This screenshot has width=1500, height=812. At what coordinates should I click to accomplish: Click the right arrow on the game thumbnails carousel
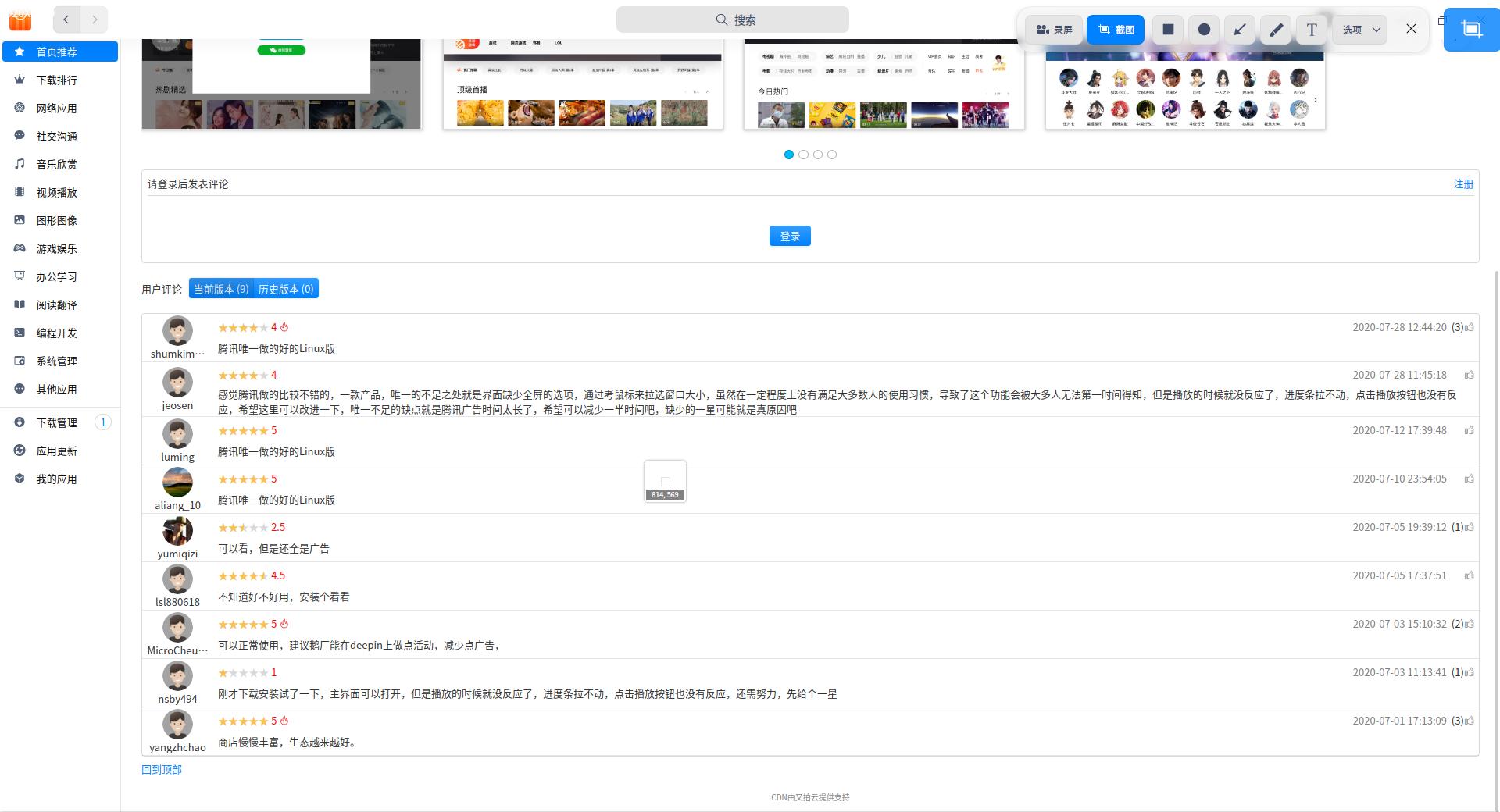pos(1316,100)
